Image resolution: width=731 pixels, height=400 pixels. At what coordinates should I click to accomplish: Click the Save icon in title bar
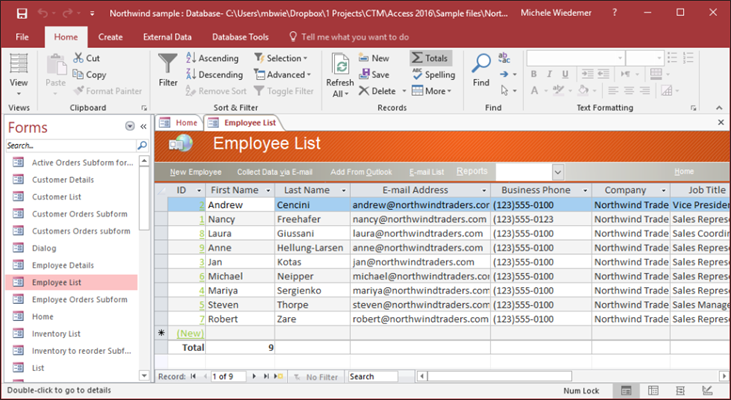[21, 13]
